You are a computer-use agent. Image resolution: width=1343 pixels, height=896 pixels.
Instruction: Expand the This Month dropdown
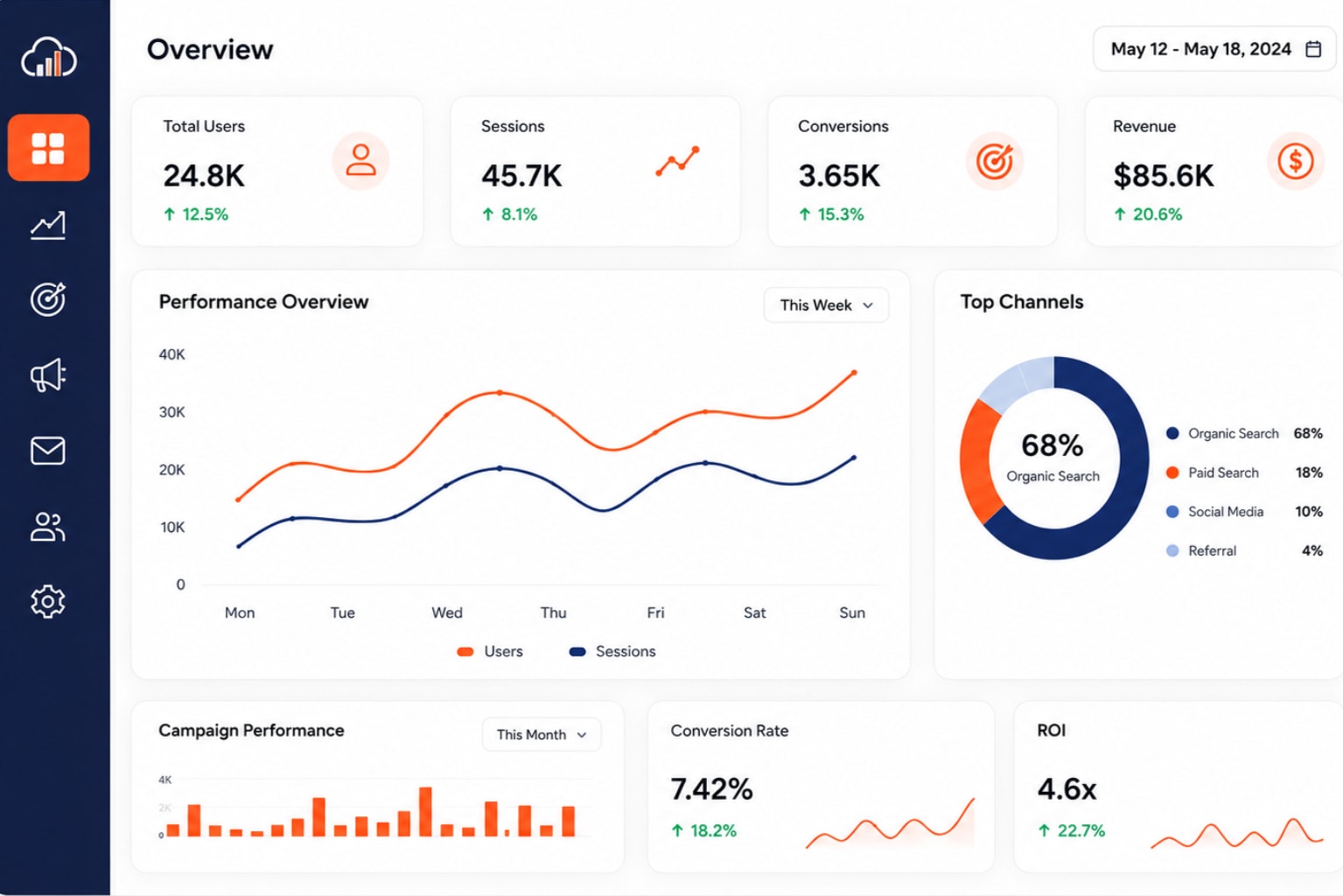click(x=542, y=735)
